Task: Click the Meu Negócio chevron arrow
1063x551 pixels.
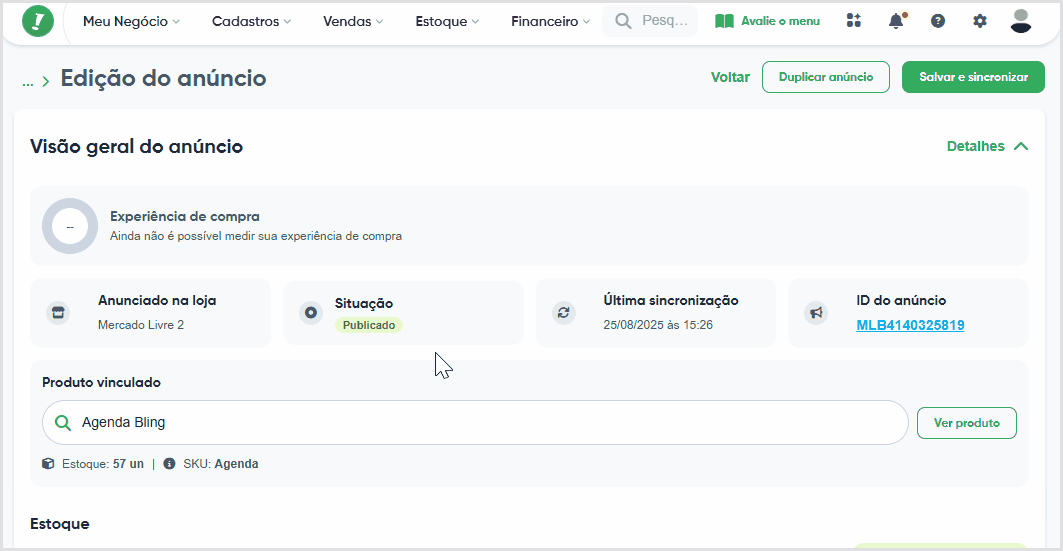Action: [176, 22]
